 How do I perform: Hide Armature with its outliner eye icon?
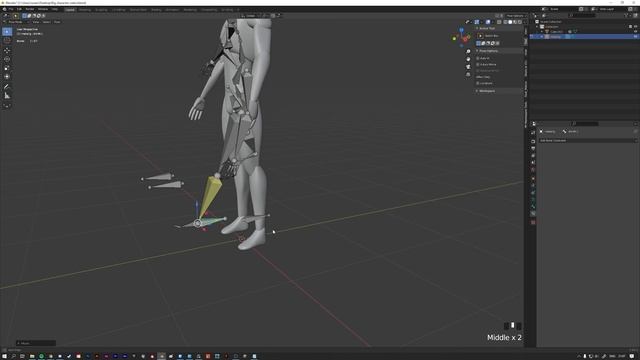(635, 37)
